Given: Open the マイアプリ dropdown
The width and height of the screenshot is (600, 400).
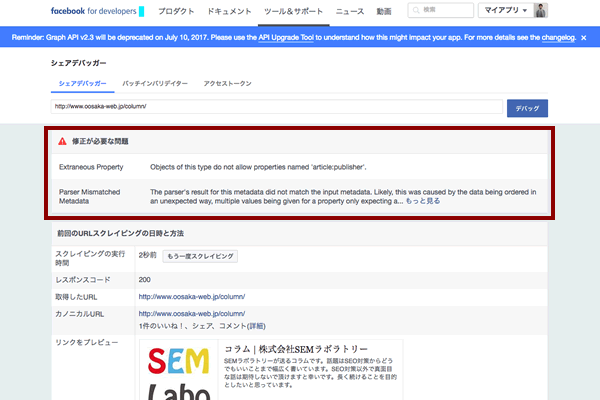Looking at the screenshot, I should click(x=505, y=10).
